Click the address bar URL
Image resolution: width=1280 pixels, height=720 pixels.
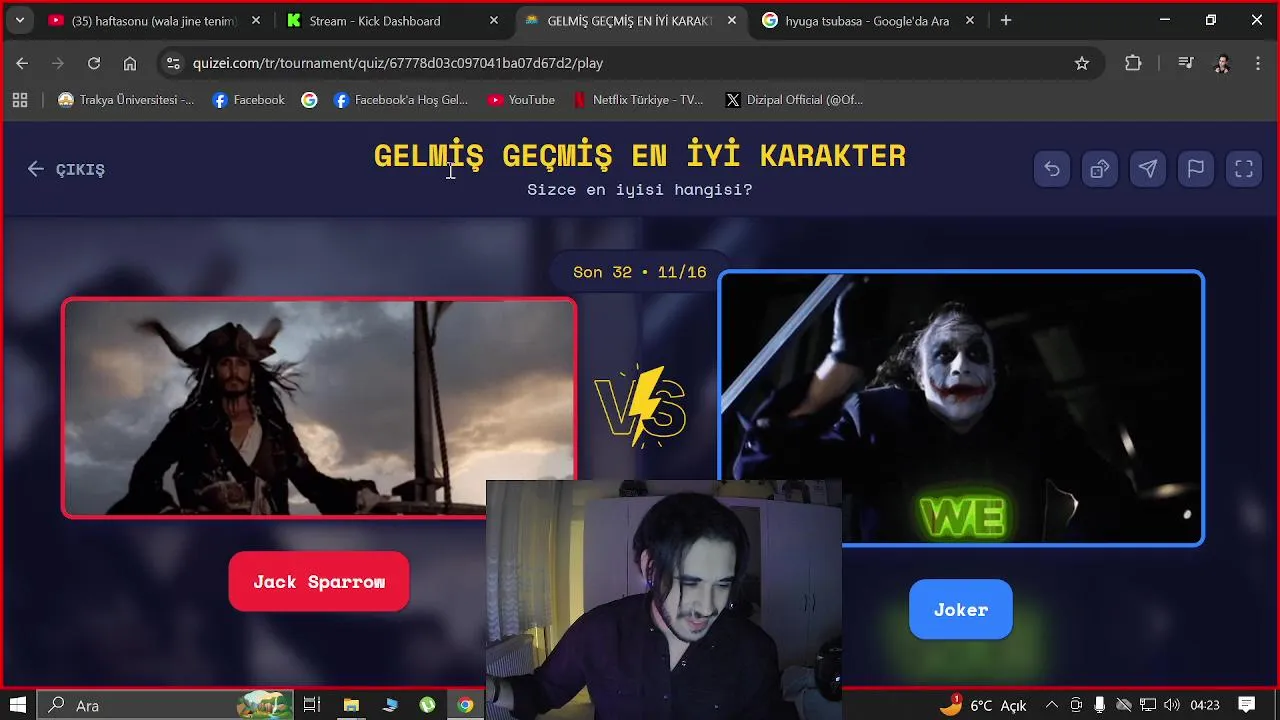(x=398, y=63)
